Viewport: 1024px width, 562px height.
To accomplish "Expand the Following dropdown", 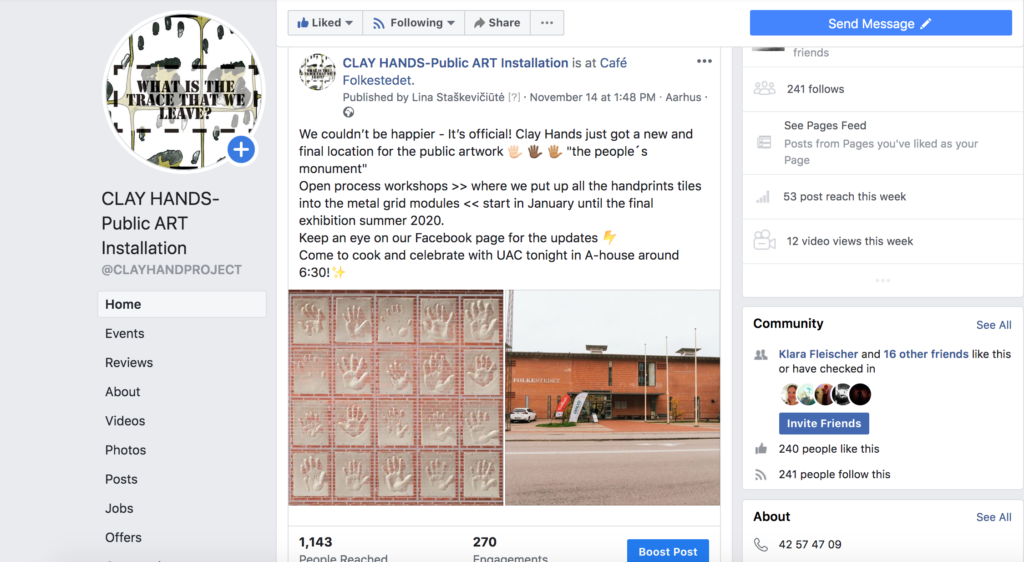I will click(x=413, y=23).
